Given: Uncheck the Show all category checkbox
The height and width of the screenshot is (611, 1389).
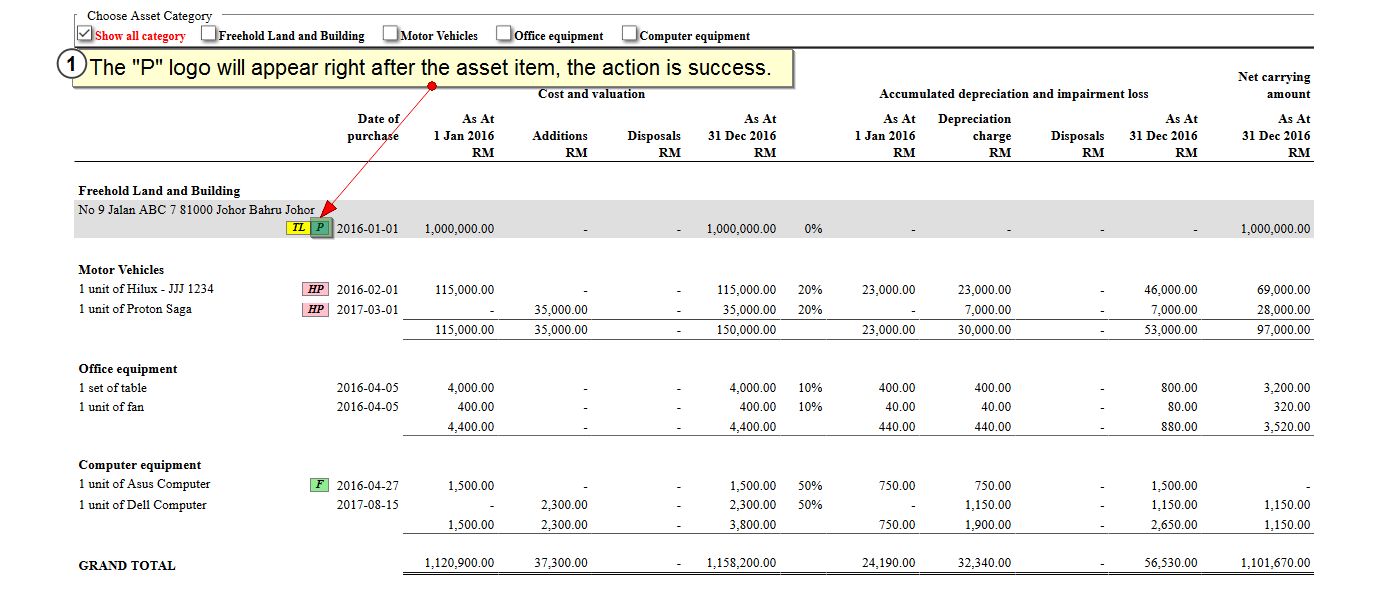Looking at the screenshot, I should coord(86,34).
